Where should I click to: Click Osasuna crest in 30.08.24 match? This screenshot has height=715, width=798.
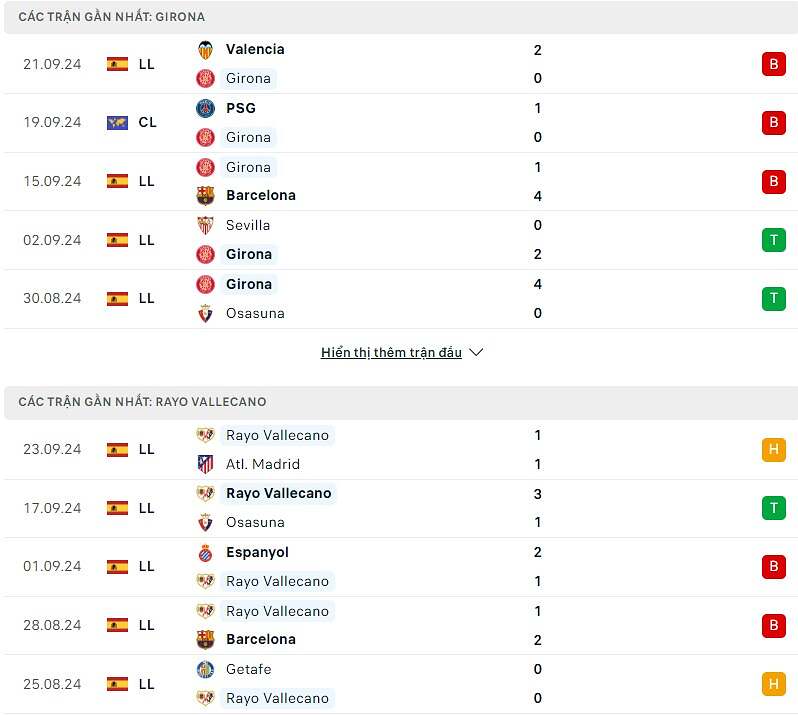pyautogui.click(x=205, y=313)
